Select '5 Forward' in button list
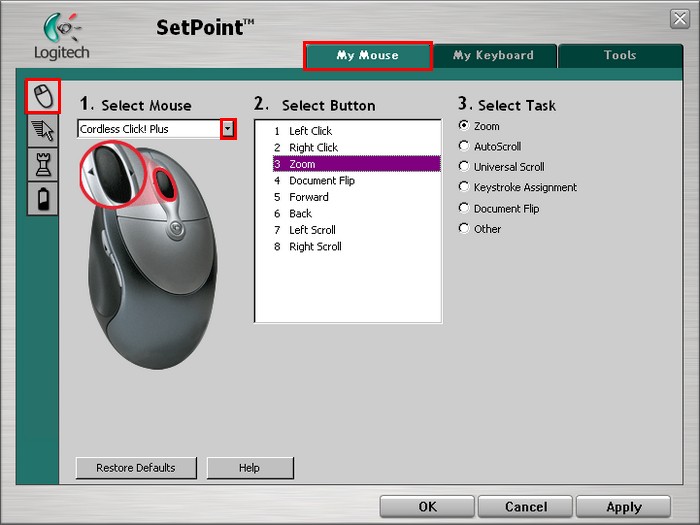 pos(356,197)
